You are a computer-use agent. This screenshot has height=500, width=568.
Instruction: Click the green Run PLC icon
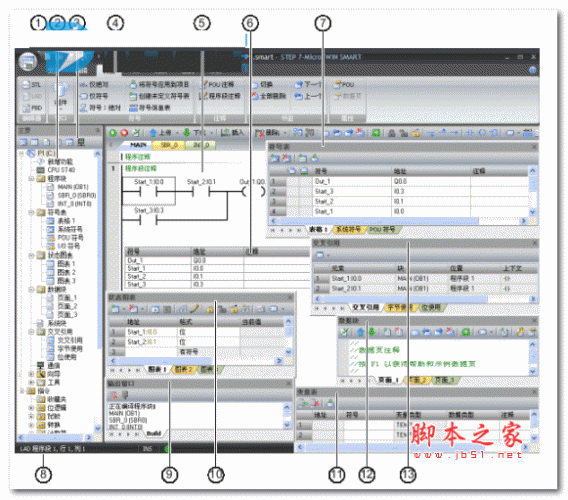click(113, 133)
